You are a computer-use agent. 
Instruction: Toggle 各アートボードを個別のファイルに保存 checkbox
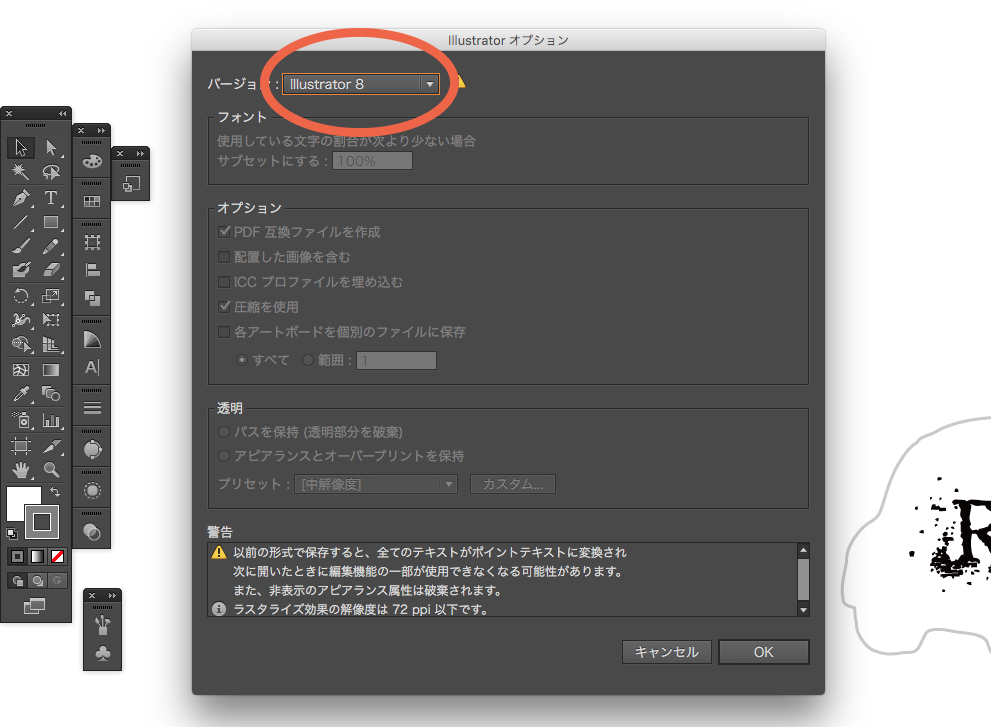coord(224,332)
